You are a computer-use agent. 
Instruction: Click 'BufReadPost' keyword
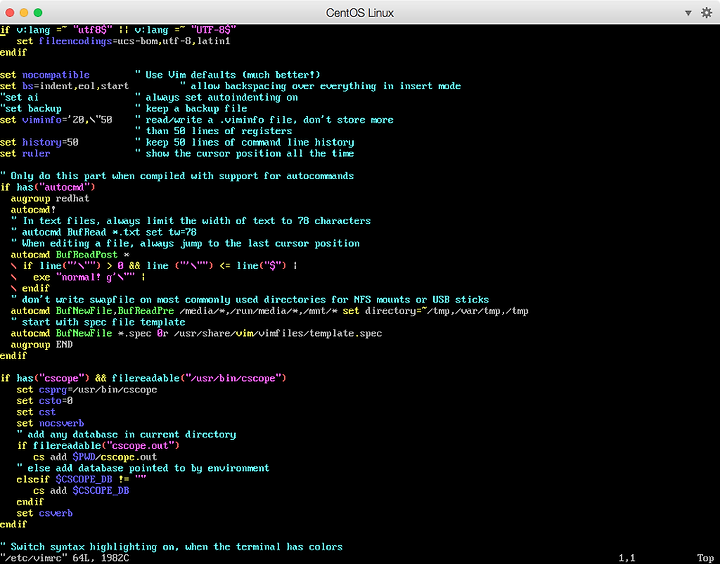coord(87,254)
